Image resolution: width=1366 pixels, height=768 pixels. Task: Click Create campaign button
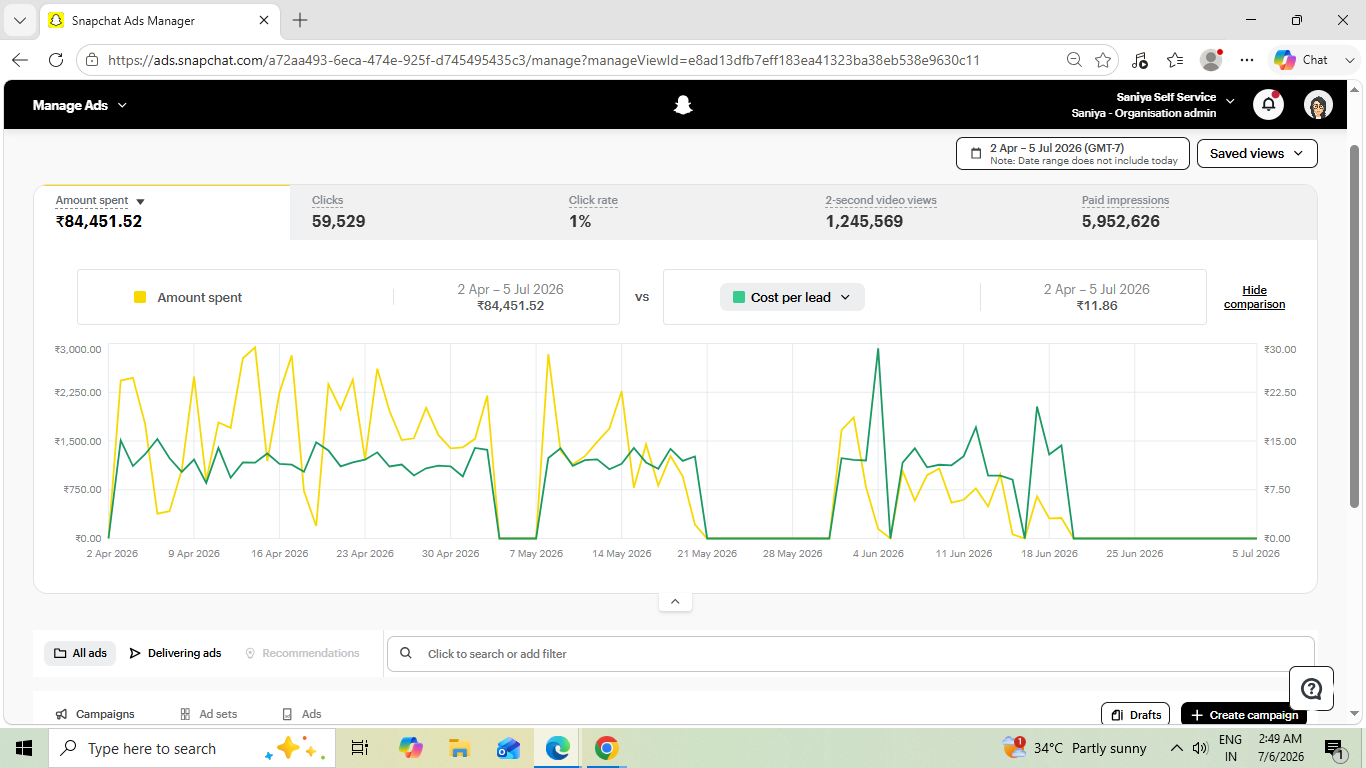point(1244,714)
